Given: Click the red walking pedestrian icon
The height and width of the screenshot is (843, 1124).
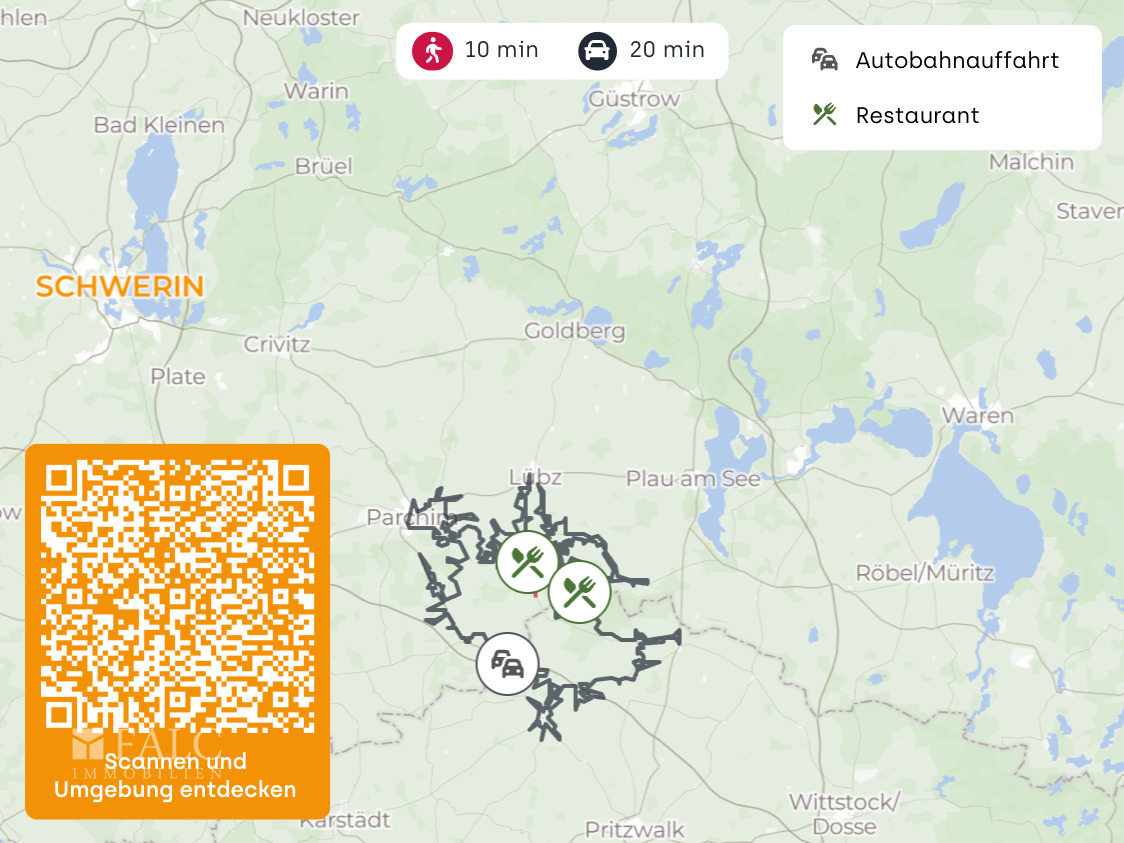Looking at the screenshot, I should click(432, 51).
